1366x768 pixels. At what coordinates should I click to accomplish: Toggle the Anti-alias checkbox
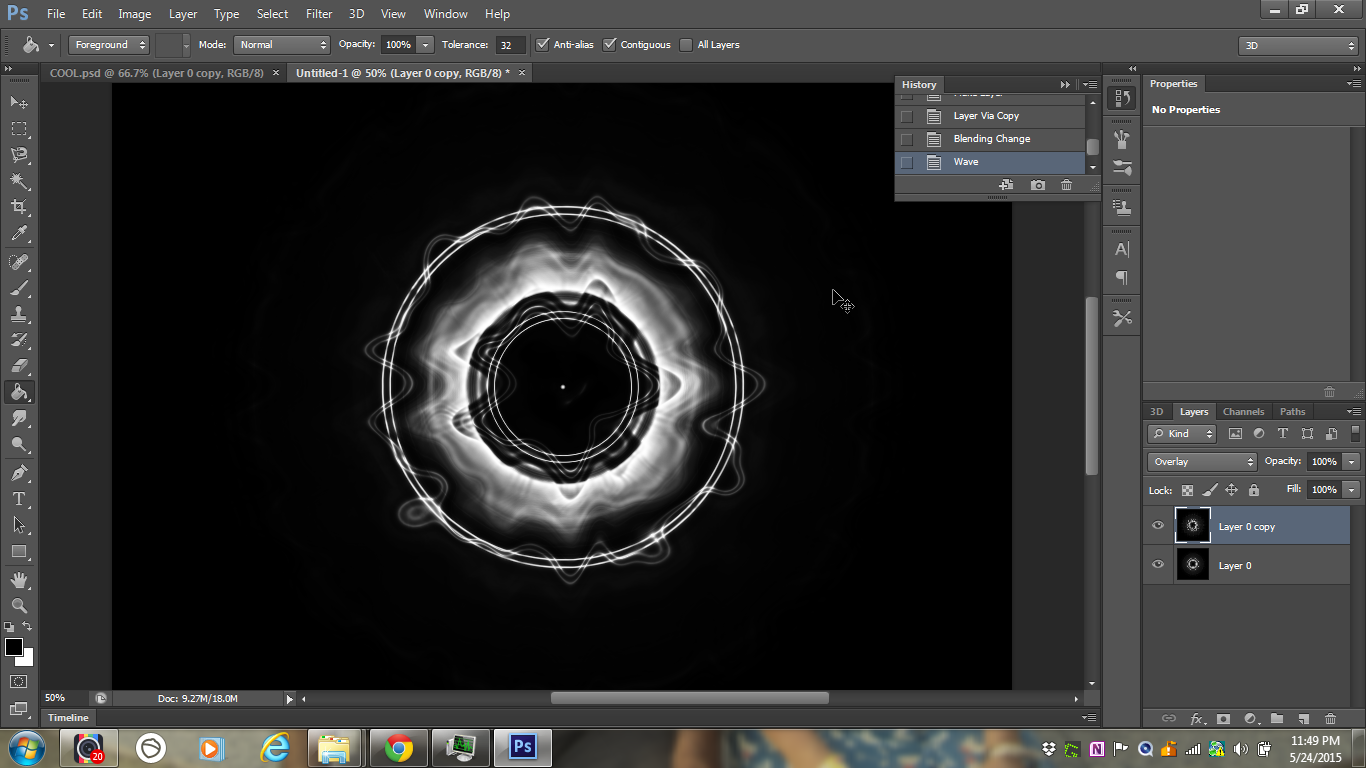(543, 44)
